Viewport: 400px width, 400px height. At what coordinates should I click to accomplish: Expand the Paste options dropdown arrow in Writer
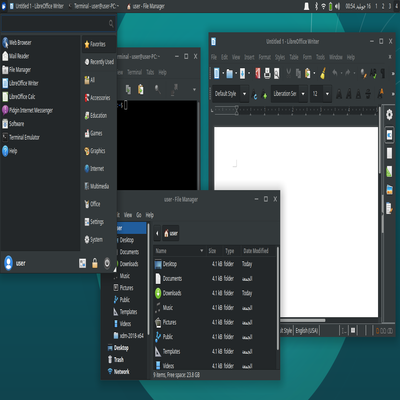[x=314, y=73]
